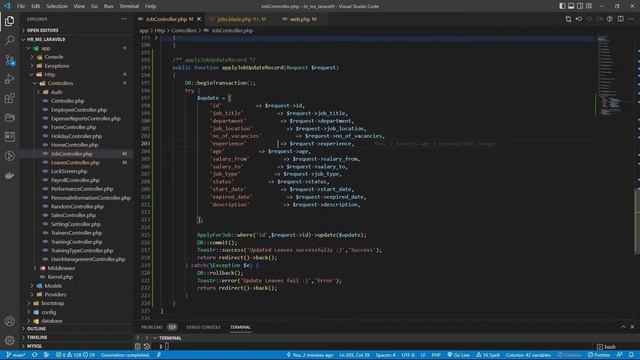
Task: Switch to the DEBUG CONSOLE panel tab
Action: click(203, 327)
